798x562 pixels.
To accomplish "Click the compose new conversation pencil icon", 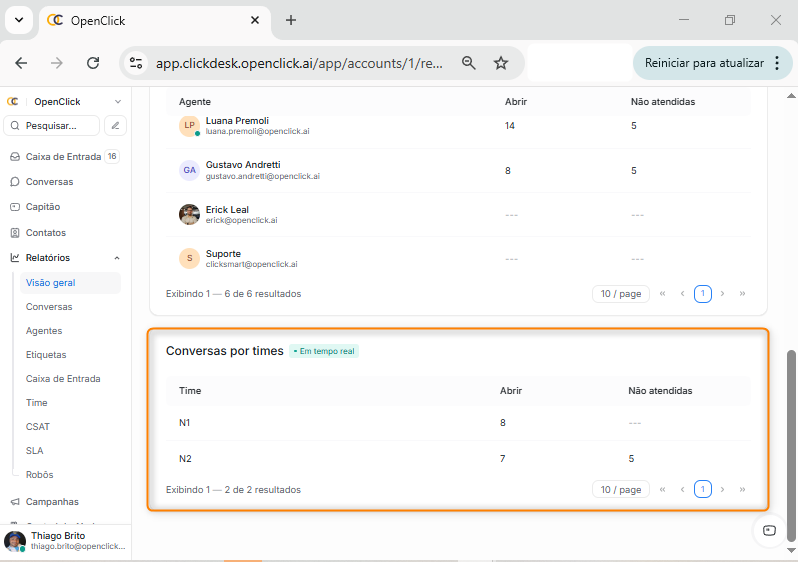I will pos(116,126).
